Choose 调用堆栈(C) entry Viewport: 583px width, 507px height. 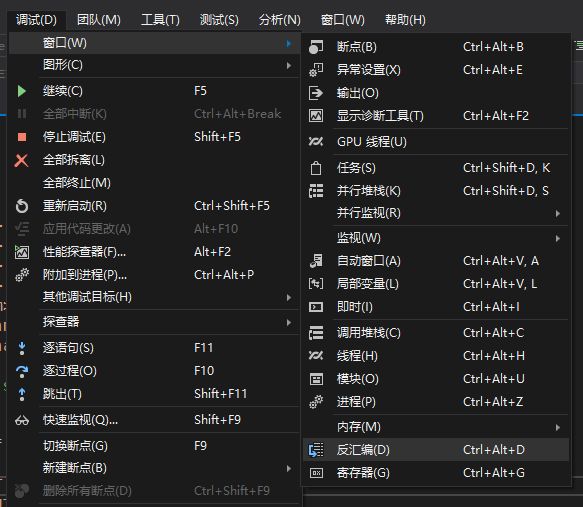tap(436, 333)
